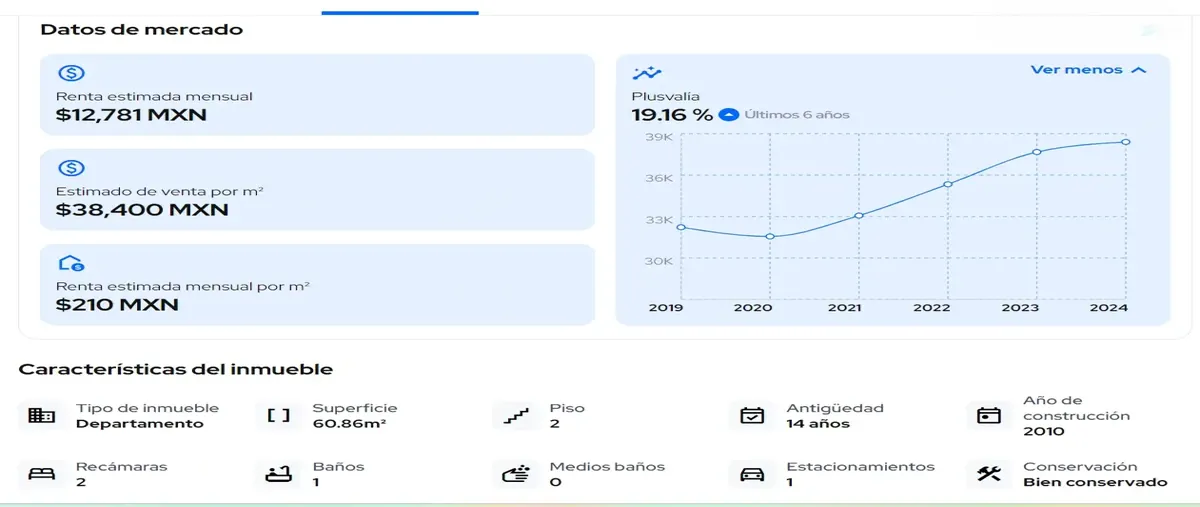
Task: Click the Datos de mercado heading
Action: coord(141,30)
